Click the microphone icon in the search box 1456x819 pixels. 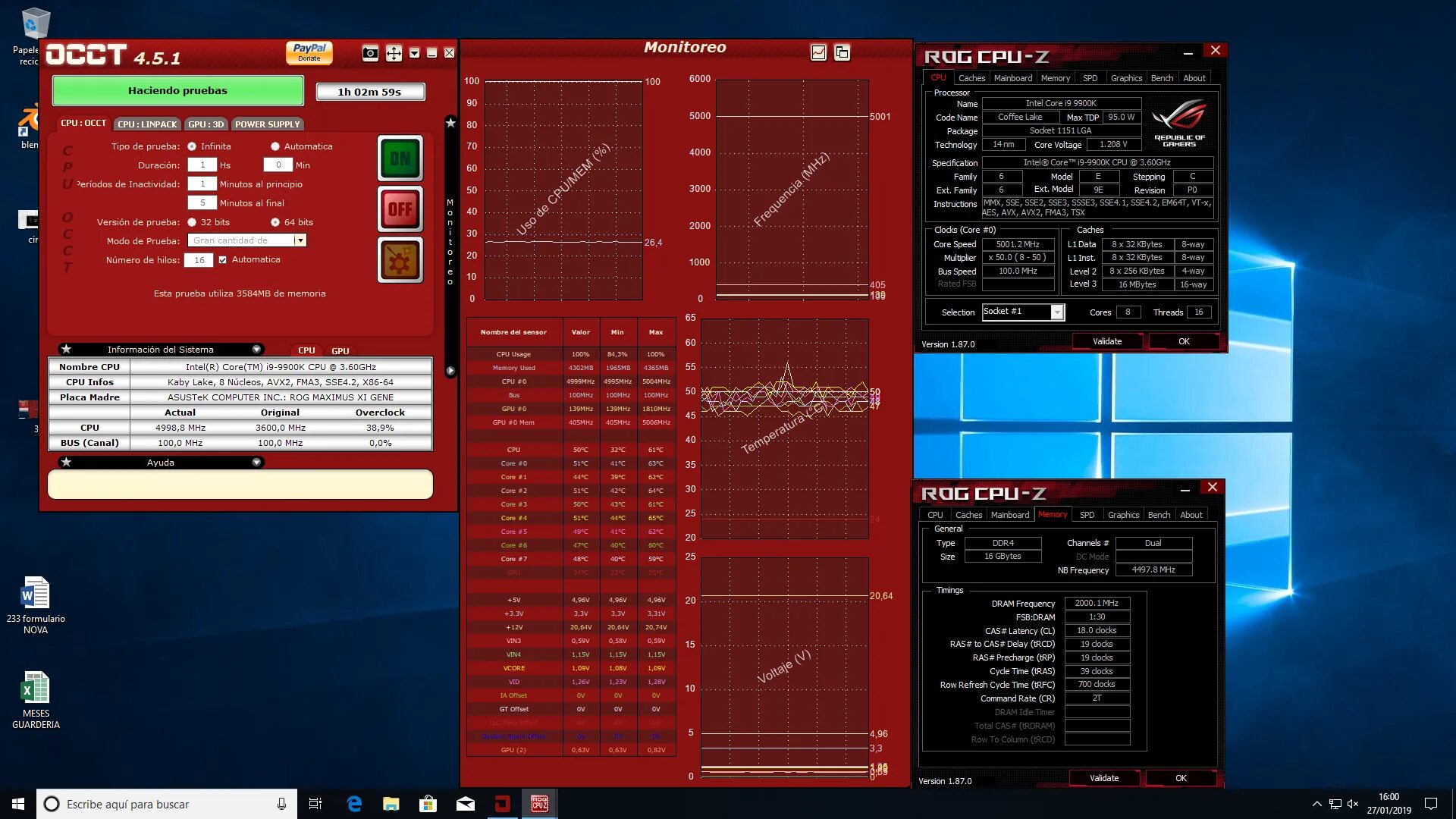tap(281, 804)
